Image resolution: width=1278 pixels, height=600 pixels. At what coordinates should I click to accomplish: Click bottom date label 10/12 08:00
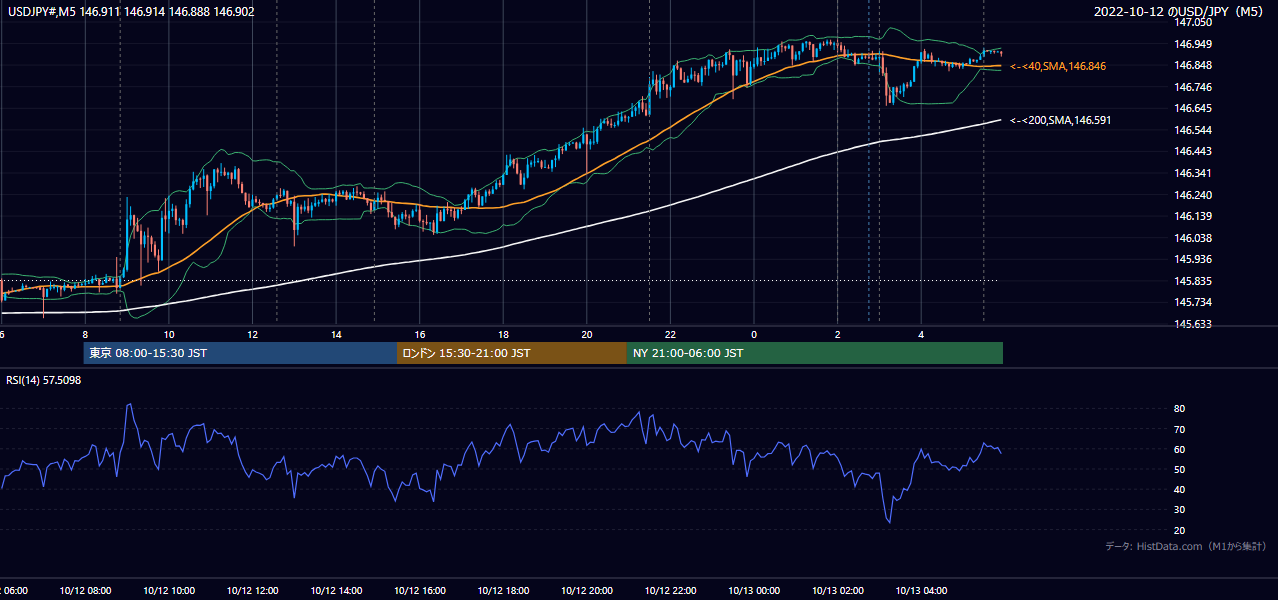coord(85,591)
